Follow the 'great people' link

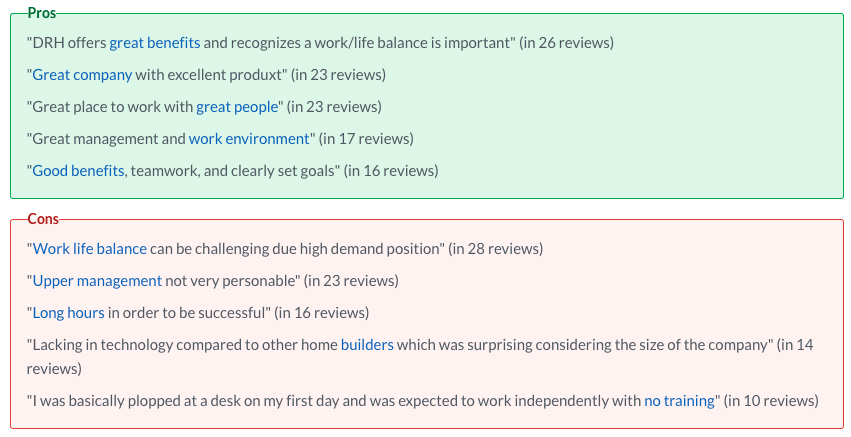[236, 107]
